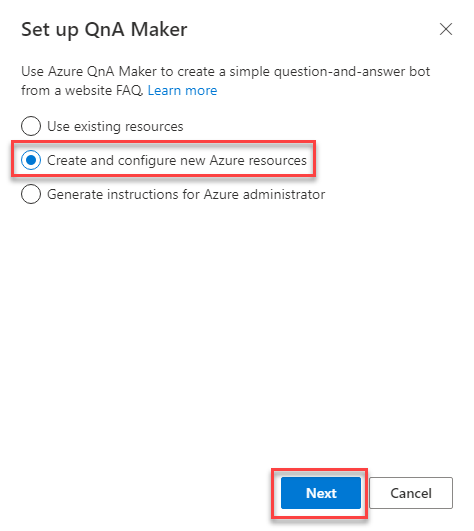This screenshot has height=531, width=474.
Task: Click the white Cancel button
Action: click(x=411, y=493)
